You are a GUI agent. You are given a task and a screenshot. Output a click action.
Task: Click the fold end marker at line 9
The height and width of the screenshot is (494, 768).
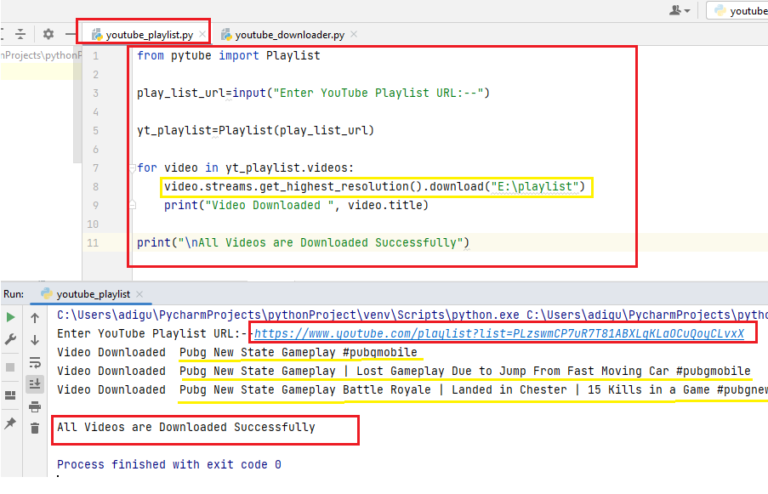point(132,205)
